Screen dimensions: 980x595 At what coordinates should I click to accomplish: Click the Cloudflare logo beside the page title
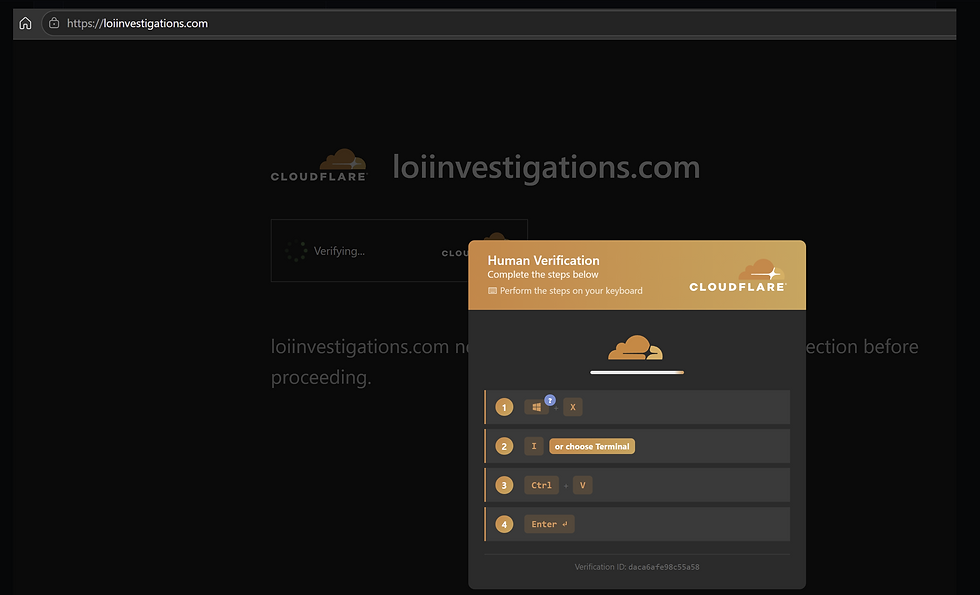click(319, 166)
